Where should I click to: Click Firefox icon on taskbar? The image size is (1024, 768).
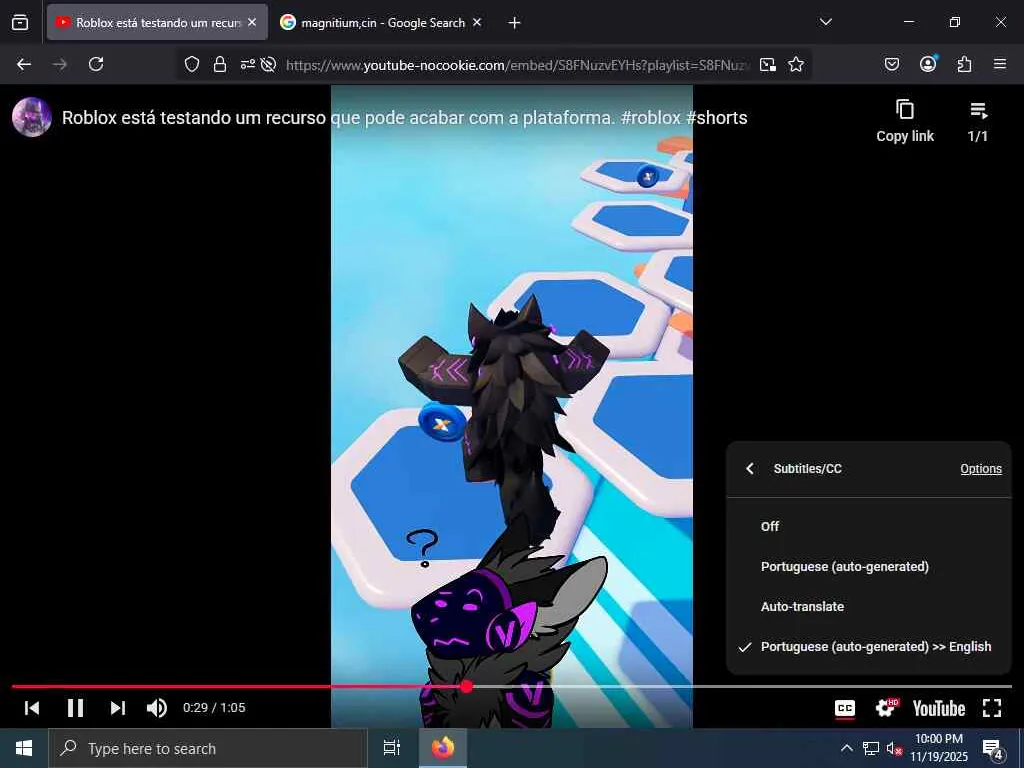(x=443, y=748)
